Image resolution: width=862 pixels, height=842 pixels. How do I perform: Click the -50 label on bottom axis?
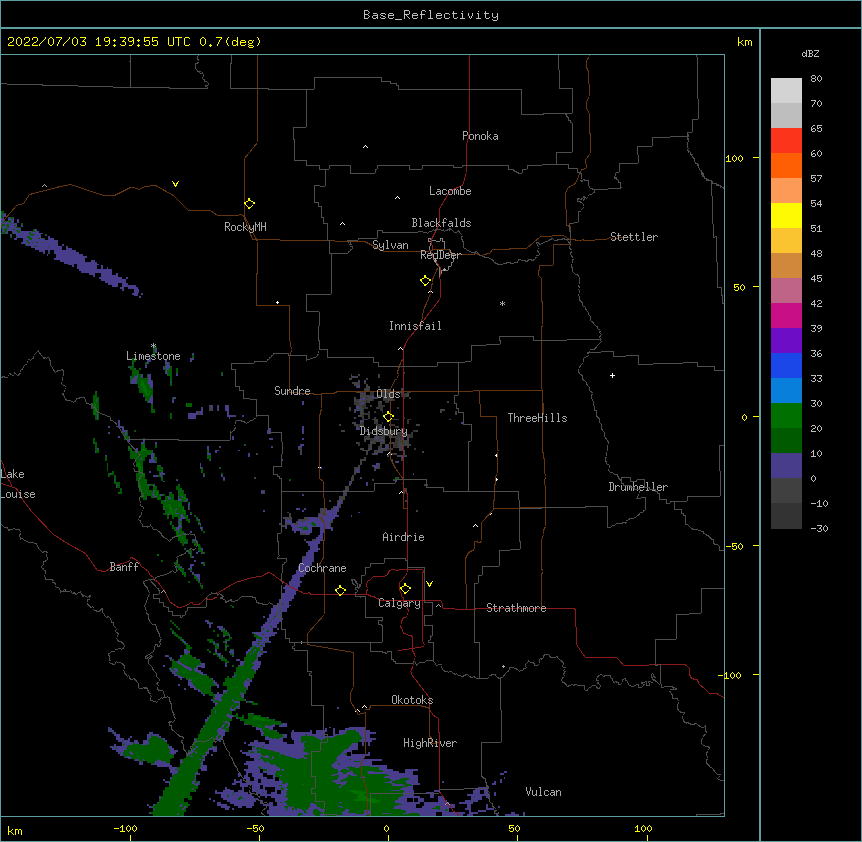click(x=255, y=828)
